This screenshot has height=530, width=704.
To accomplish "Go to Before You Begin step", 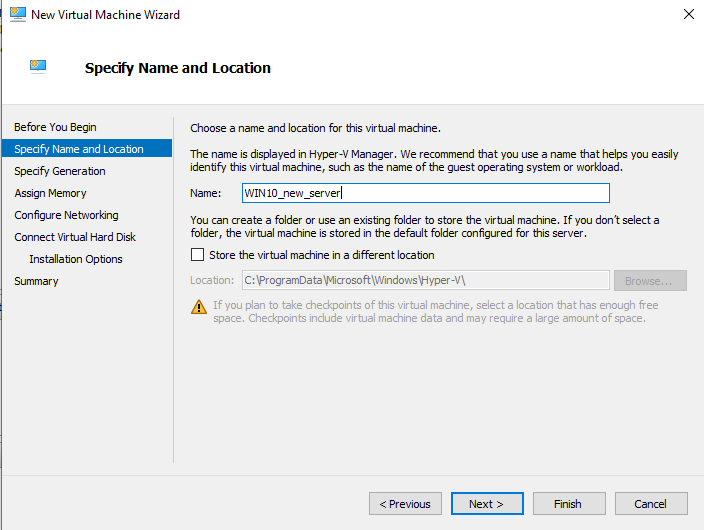I will pyautogui.click(x=55, y=127).
